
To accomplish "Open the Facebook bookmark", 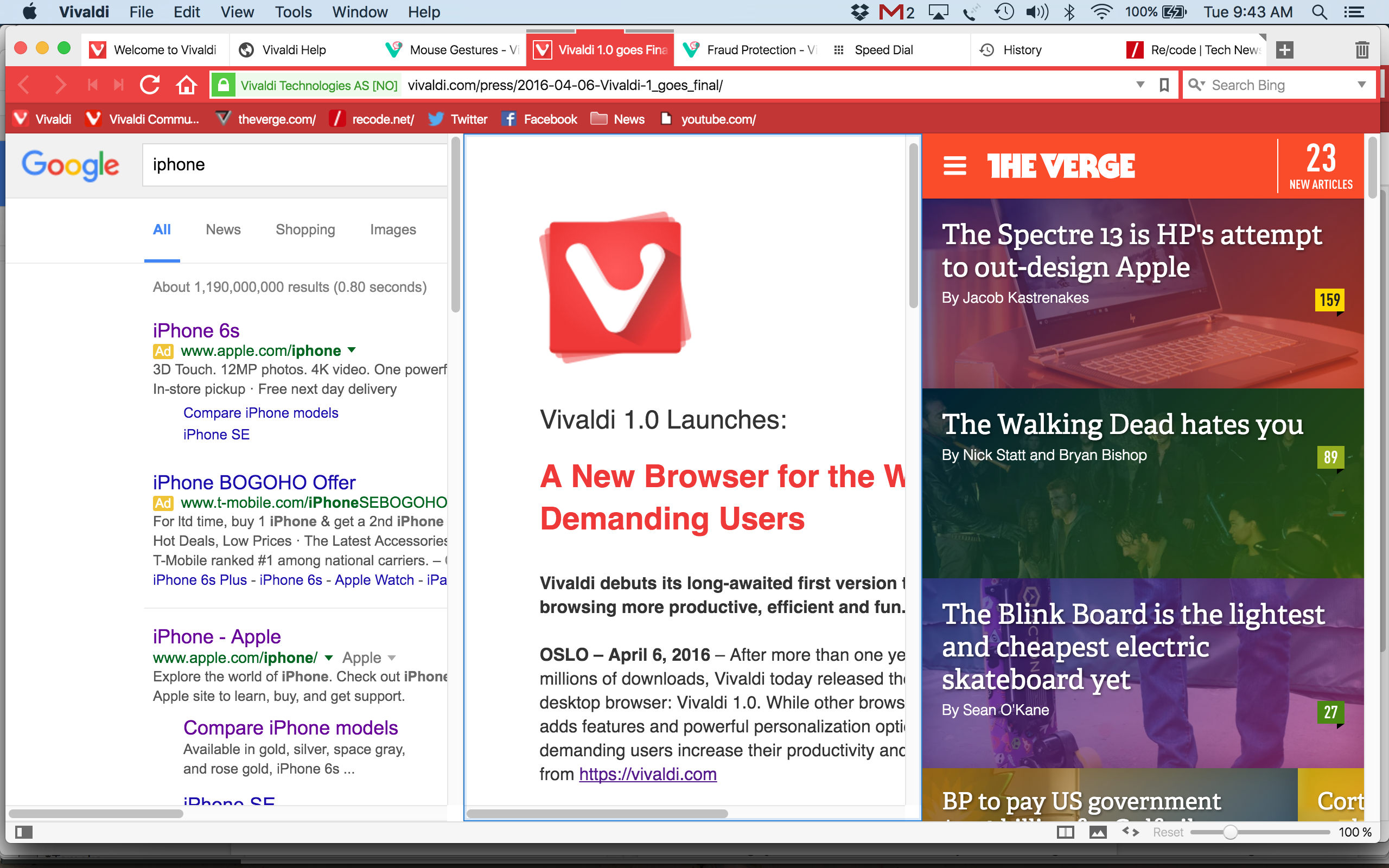I will (539, 119).
